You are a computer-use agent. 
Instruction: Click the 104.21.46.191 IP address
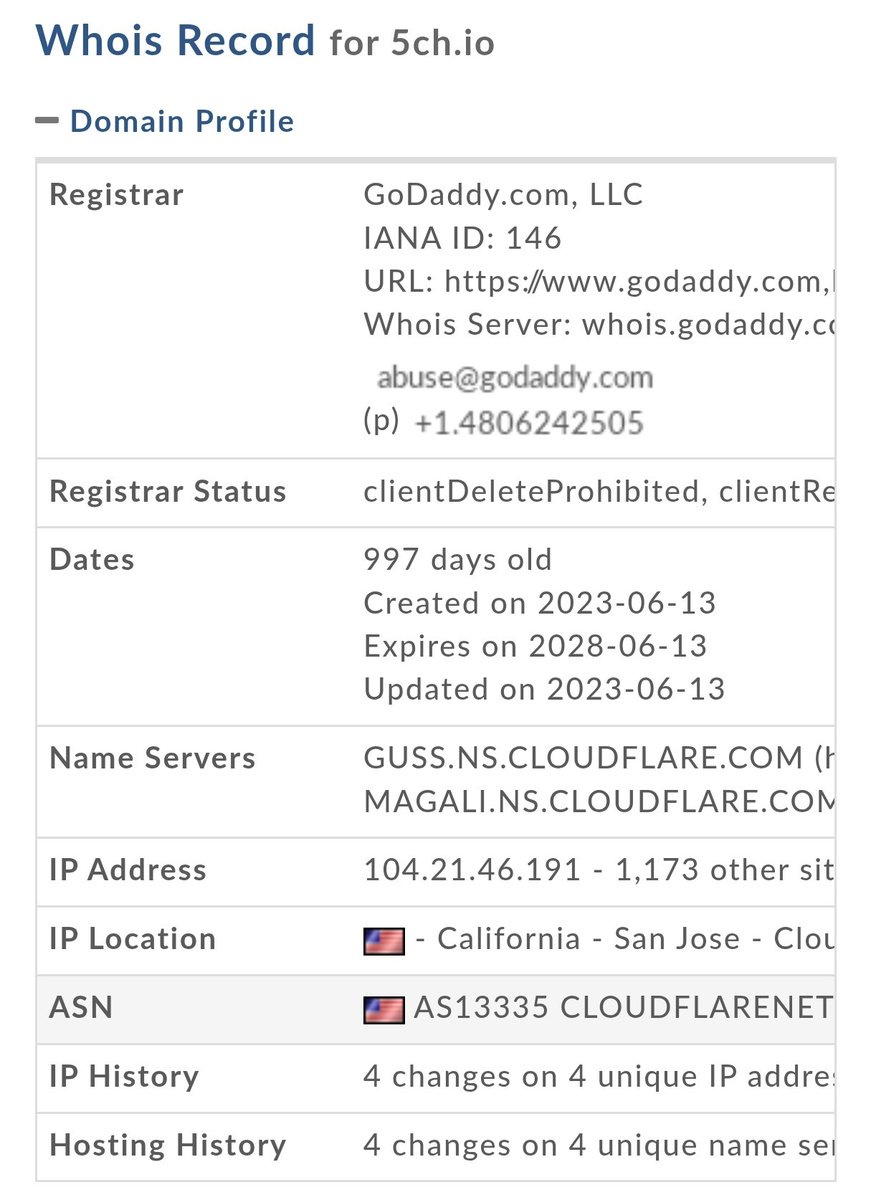pyautogui.click(x=472, y=870)
